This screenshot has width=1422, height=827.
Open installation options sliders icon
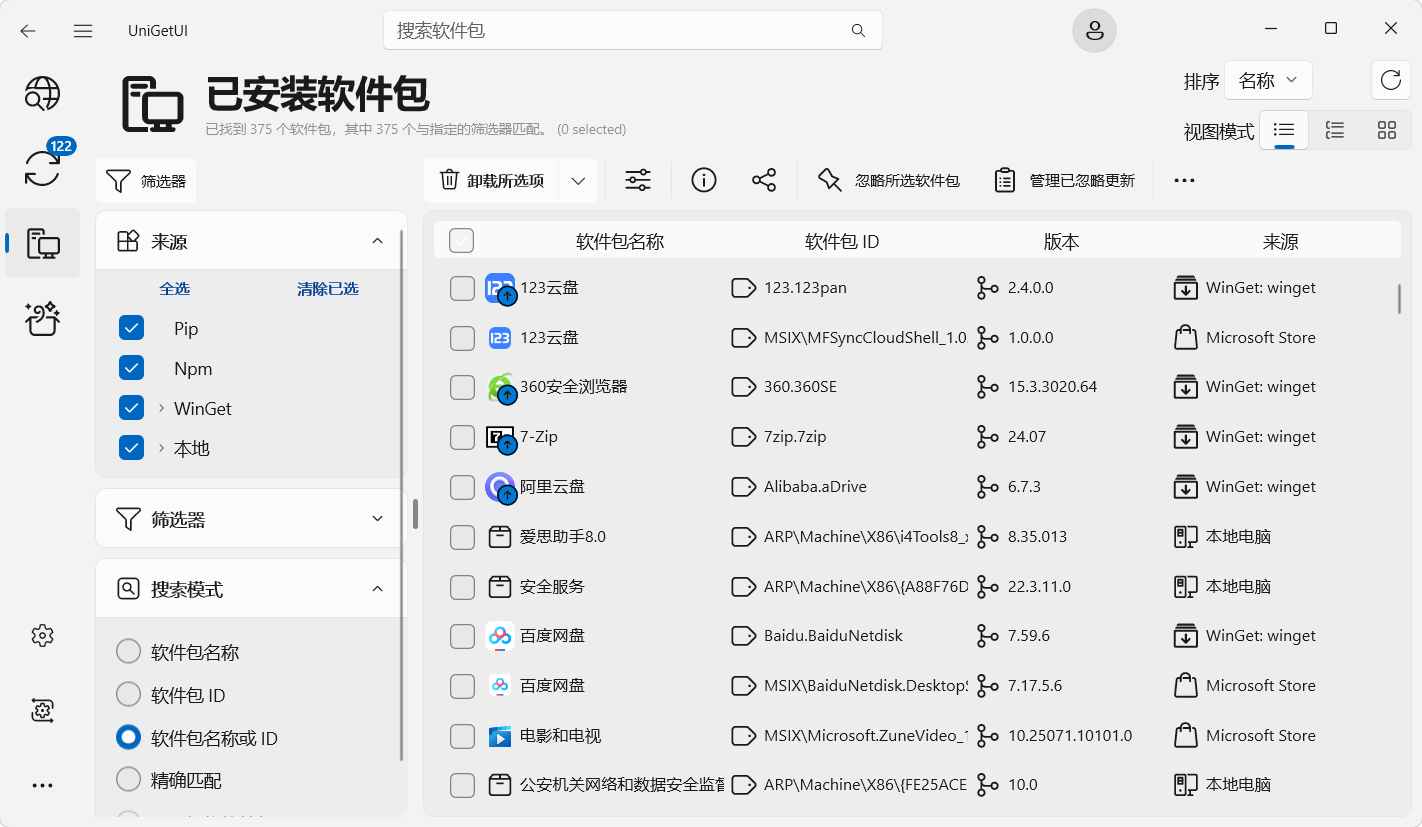coord(638,180)
